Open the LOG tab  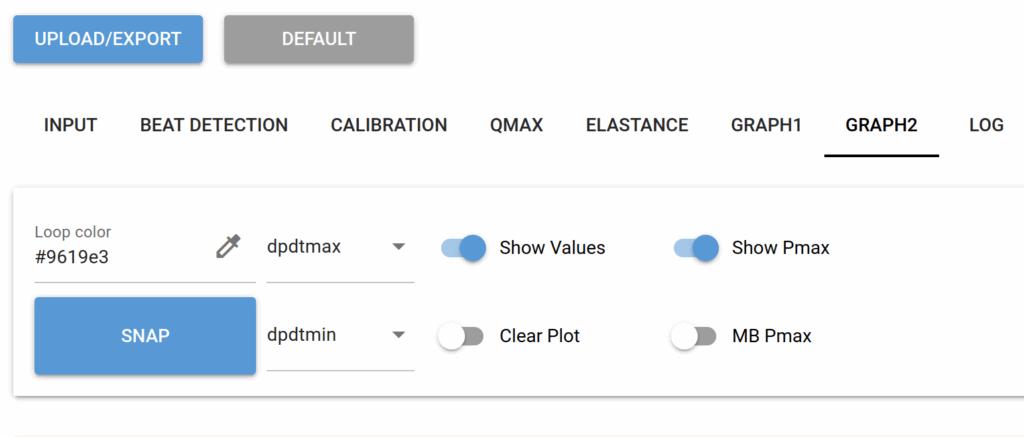(x=986, y=125)
